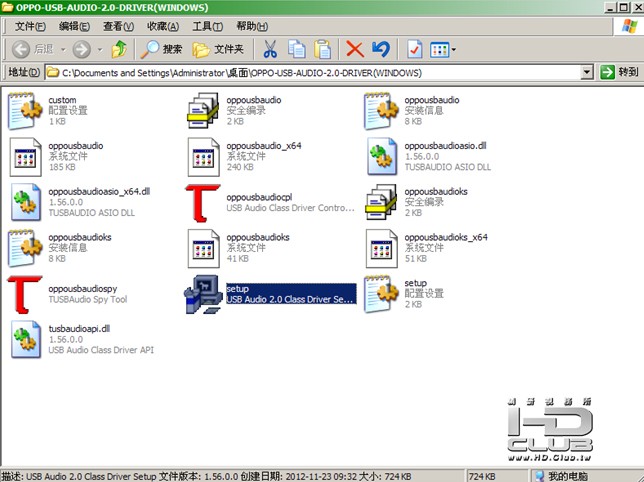Click the address bar folder icon
Viewport: 644px width, 482px height.
coord(53,73)
